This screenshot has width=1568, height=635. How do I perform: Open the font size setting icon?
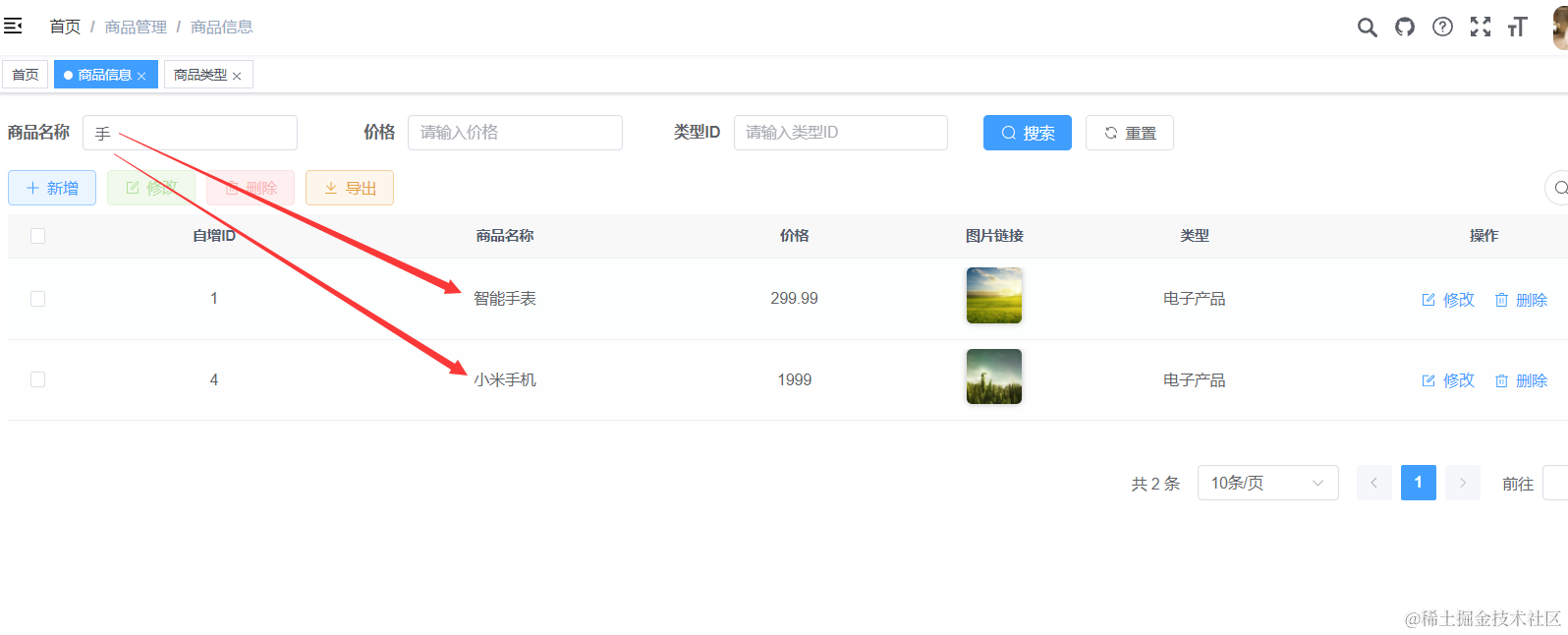click(x=1517, y=28)
